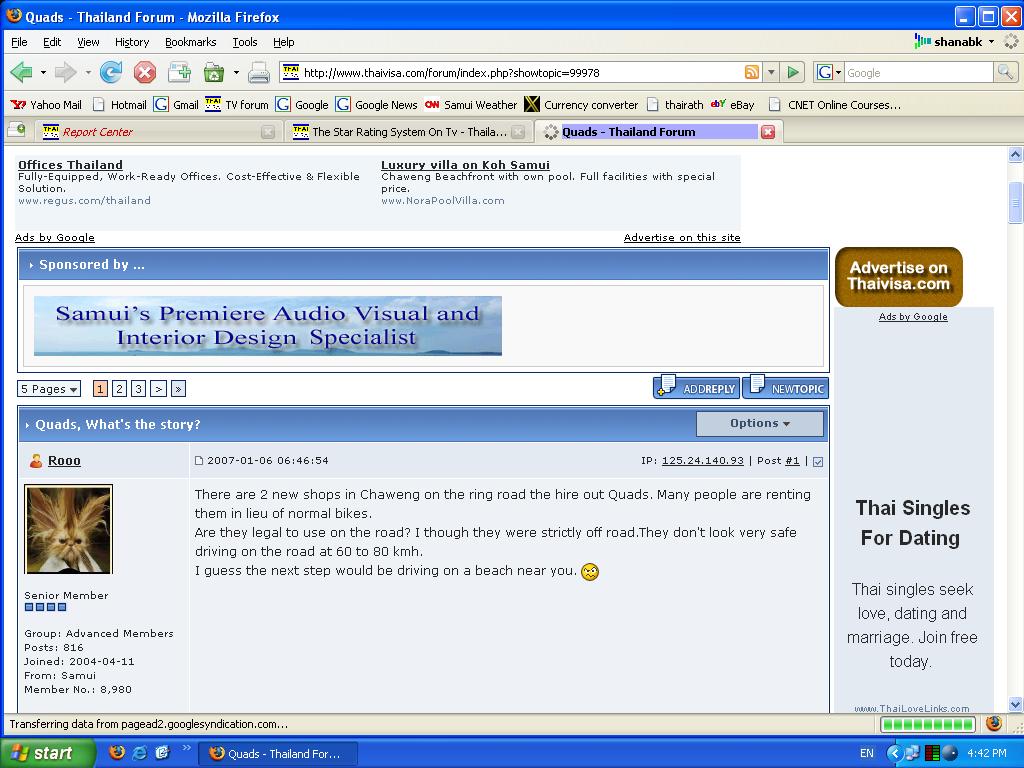Click the Advertise on this site link
Viewport: 1024px width, 768px height.
[682, 237]
